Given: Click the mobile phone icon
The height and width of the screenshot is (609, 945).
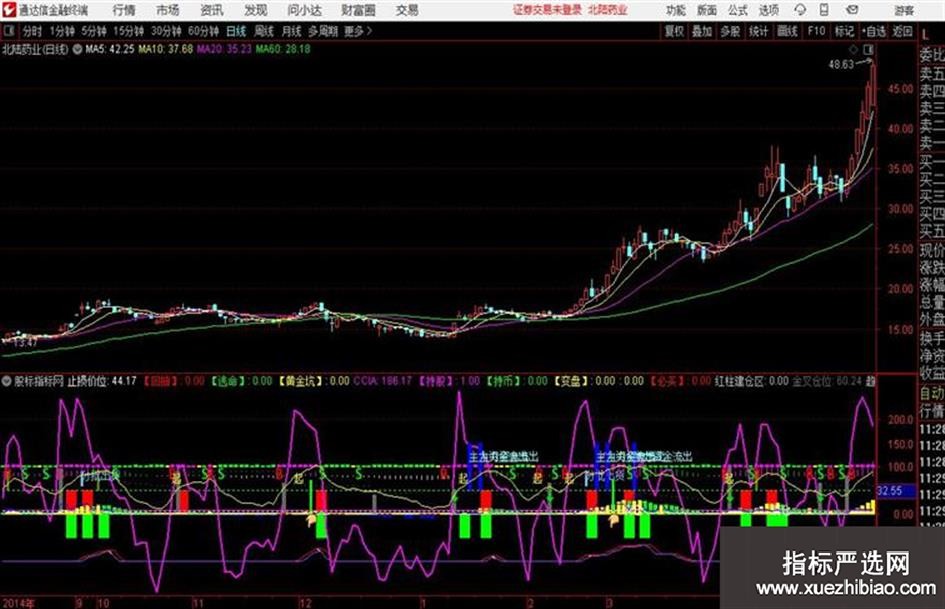Looking at the screenshot, I should click(x=824, y=10).
